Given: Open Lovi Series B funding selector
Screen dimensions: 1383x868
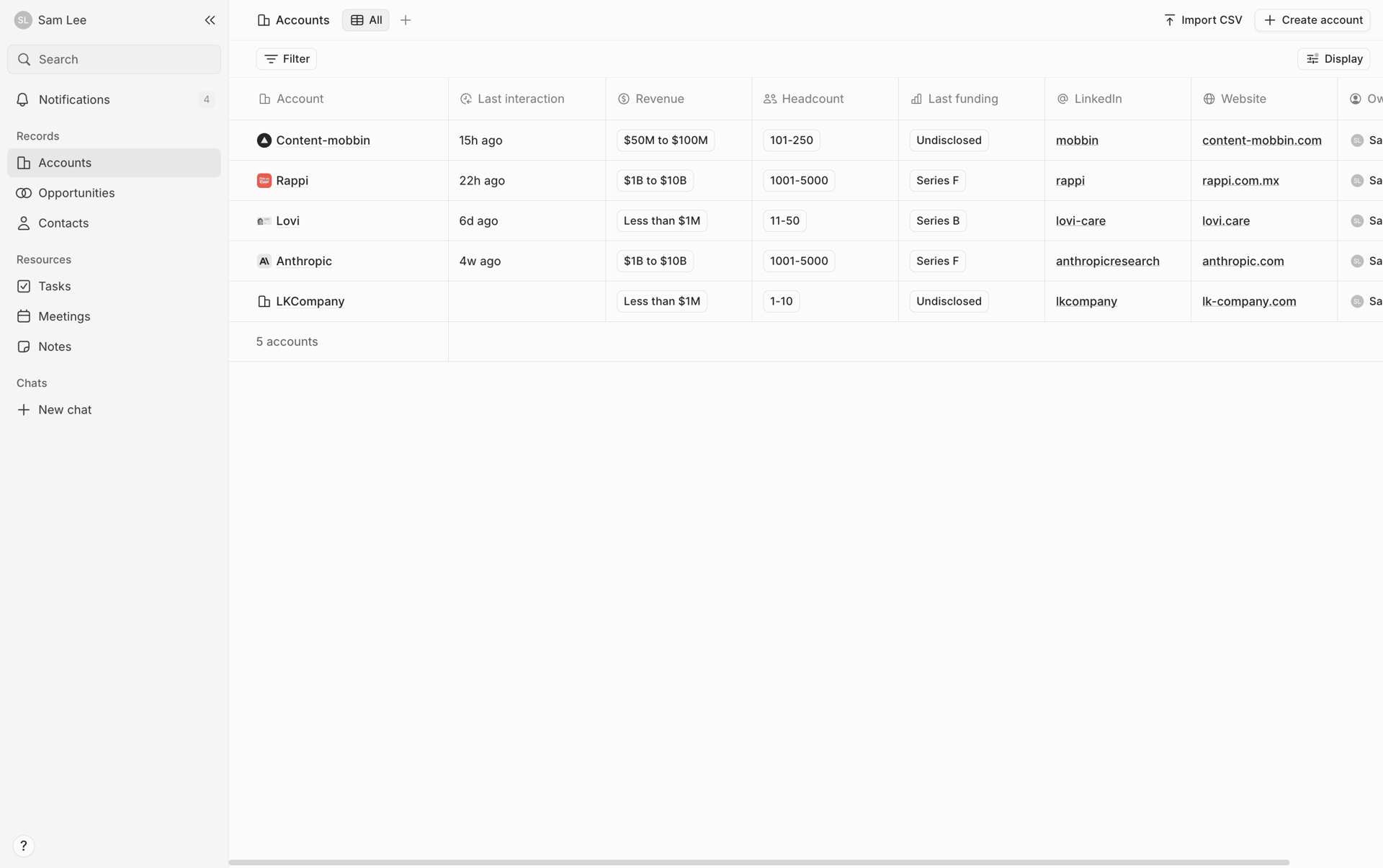Looking at the screenshot, I should 938,221.
